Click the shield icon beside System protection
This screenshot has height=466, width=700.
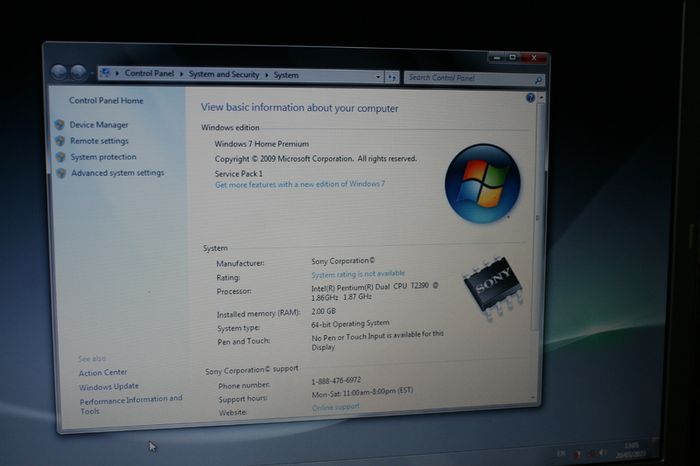[x=60, y=157]
